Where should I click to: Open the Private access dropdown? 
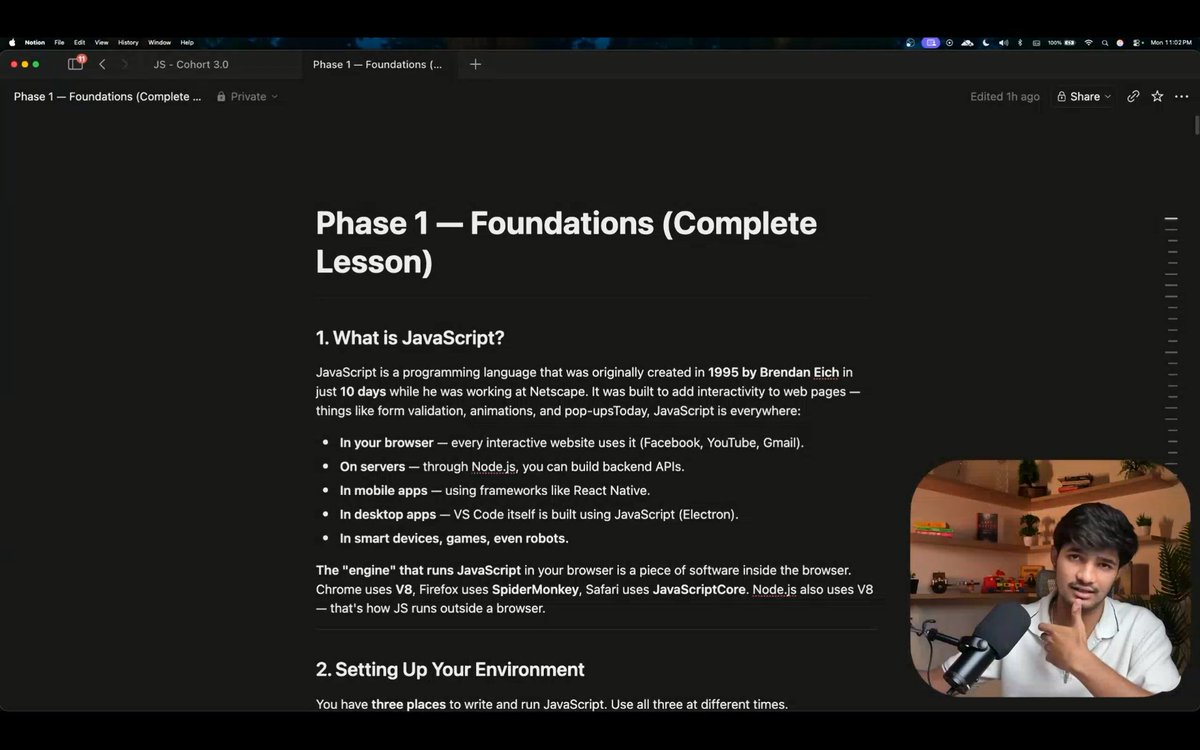[x=247, y=97]
